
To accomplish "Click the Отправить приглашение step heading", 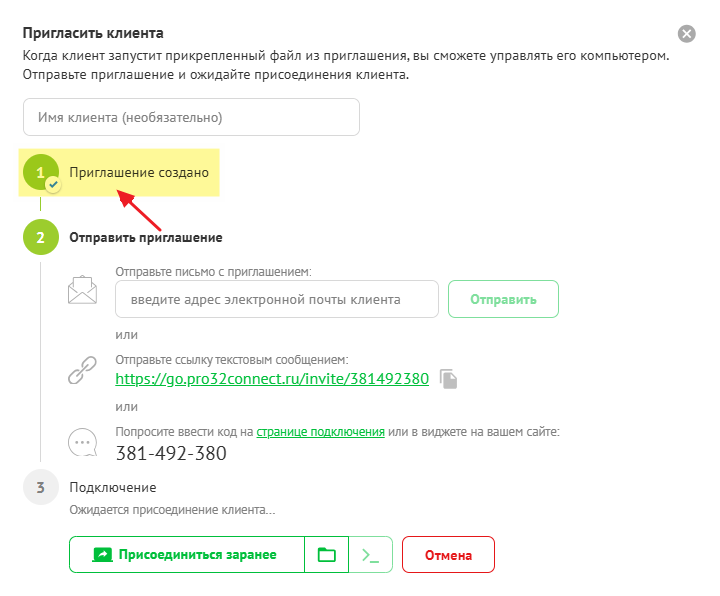I will point(145,238).
